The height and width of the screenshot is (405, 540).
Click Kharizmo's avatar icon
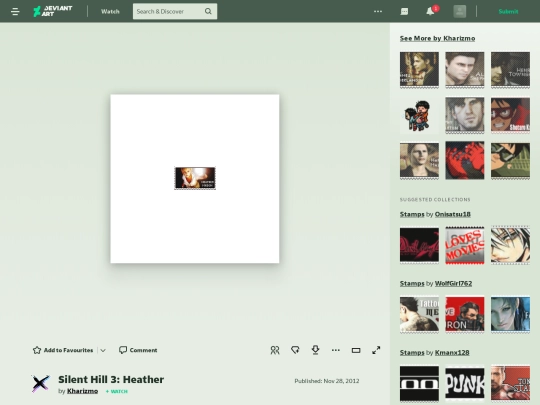tap(41, 383)
